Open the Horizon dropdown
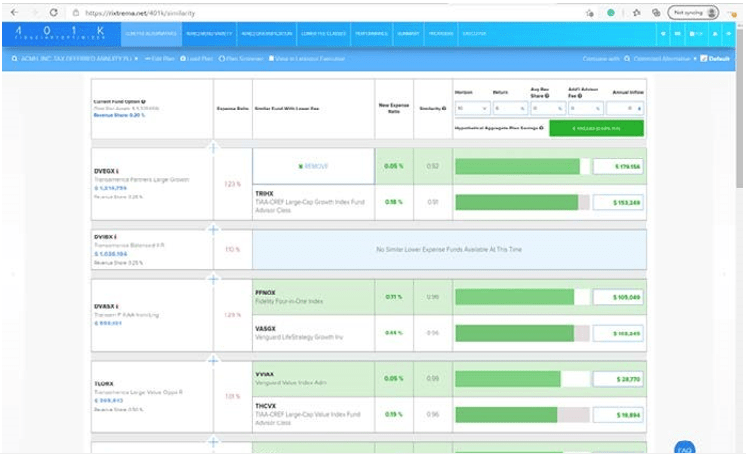Screen dimensions: 746x454 click(x=471, y=108)
